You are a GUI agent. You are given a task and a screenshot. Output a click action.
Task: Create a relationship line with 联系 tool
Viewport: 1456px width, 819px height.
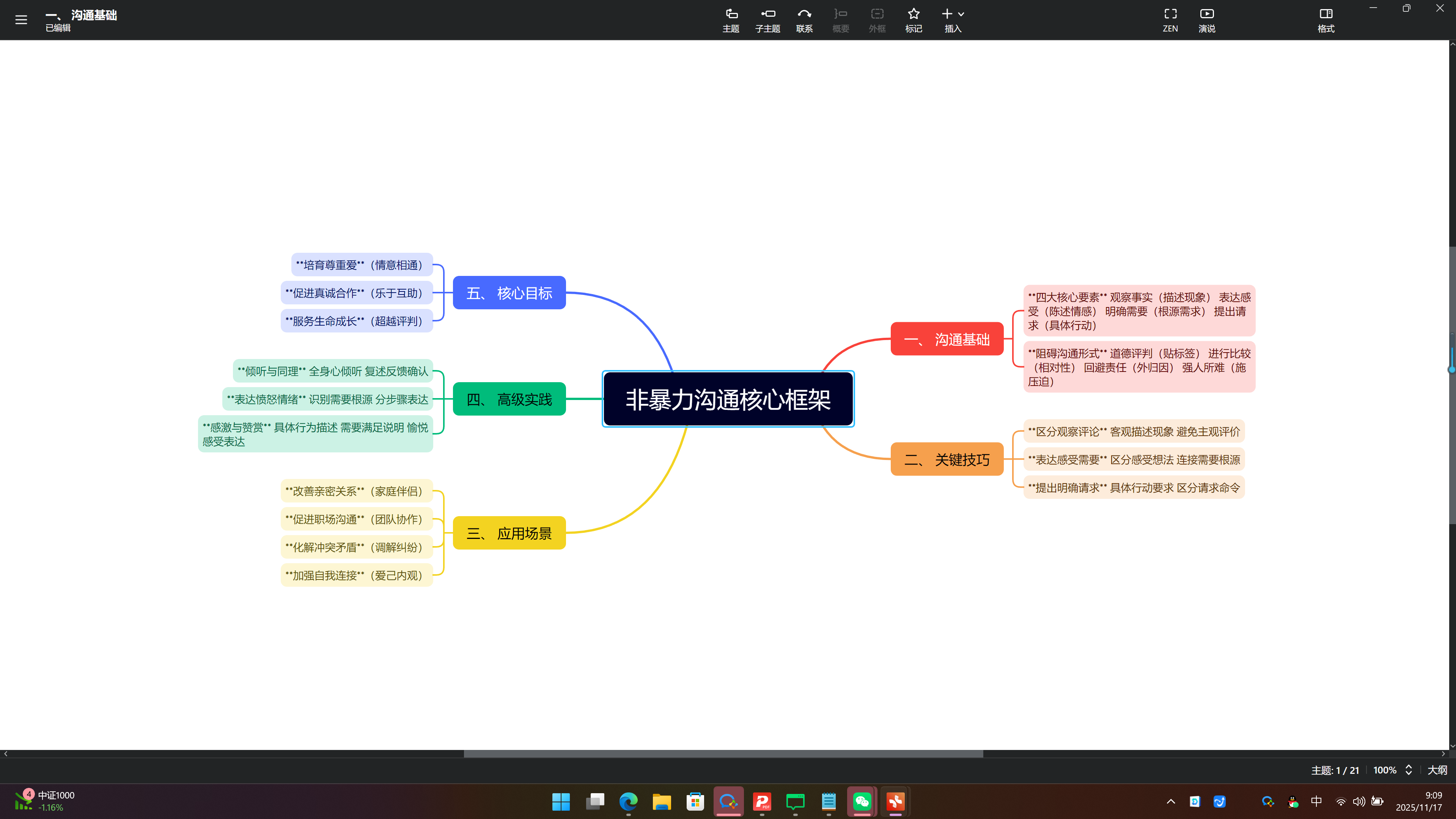click(x=804, y=19)
